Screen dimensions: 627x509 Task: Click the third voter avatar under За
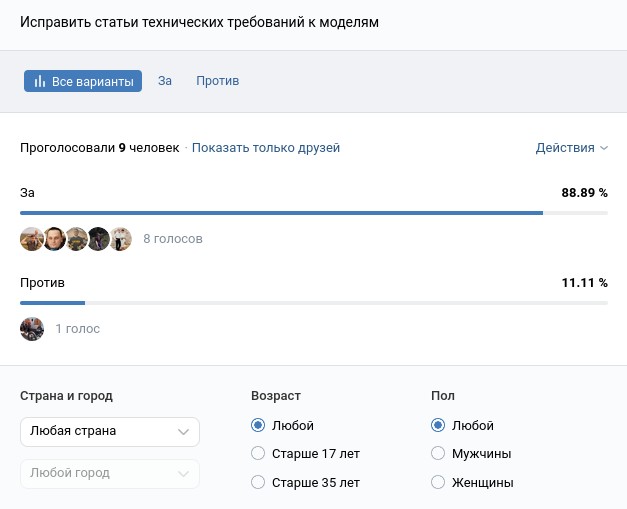[x=76, y=239]
